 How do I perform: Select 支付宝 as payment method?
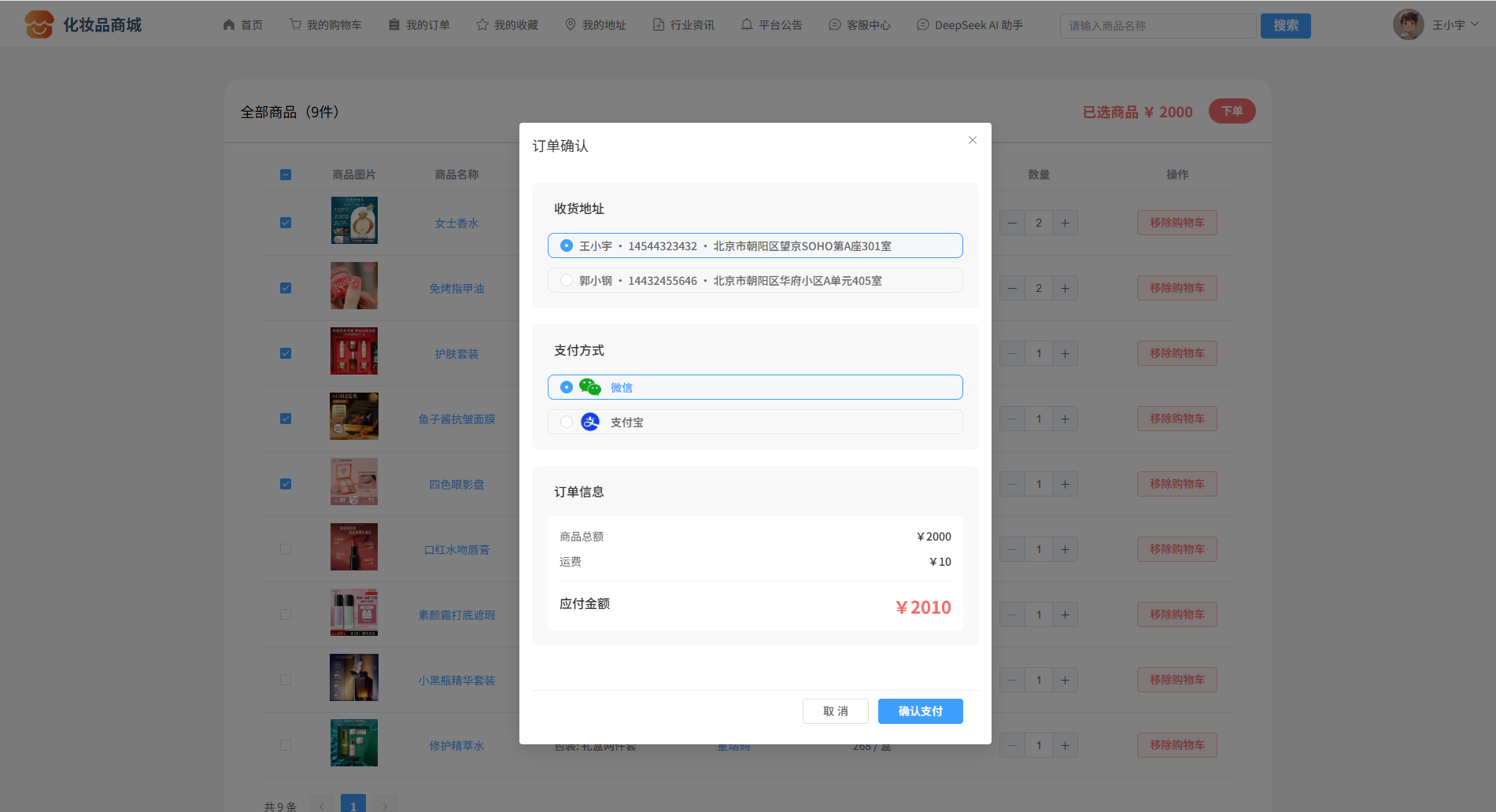(x=567, y=422)
